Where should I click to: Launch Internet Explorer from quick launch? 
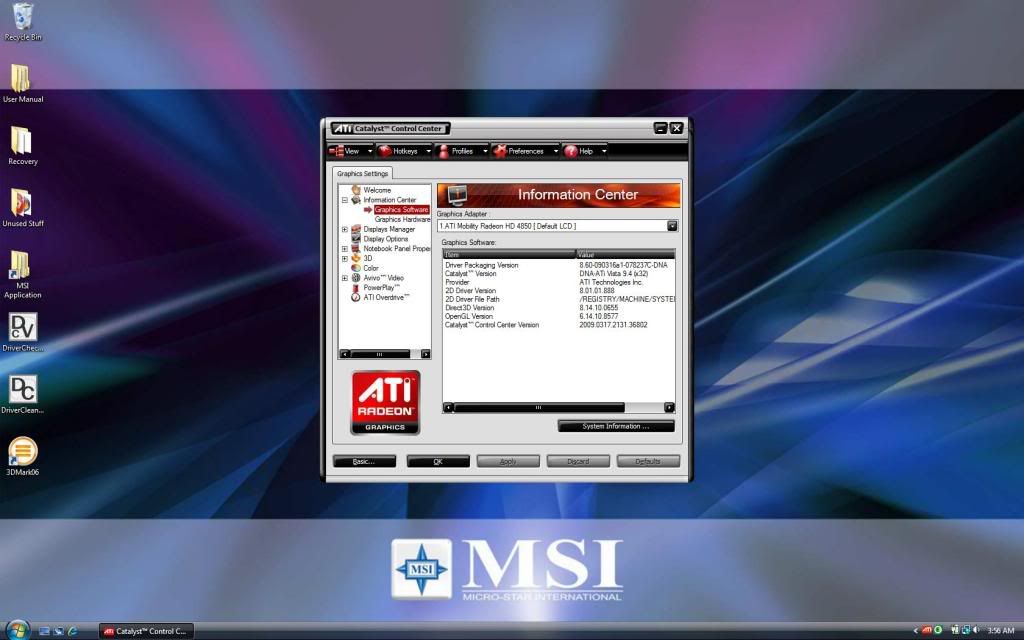click(x=72, y=631)
